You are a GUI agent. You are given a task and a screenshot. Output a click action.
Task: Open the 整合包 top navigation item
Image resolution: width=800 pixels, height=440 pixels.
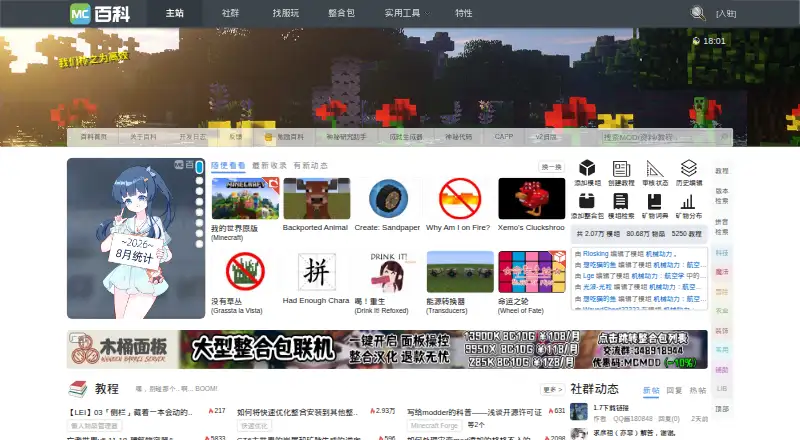tap(341, 13)
